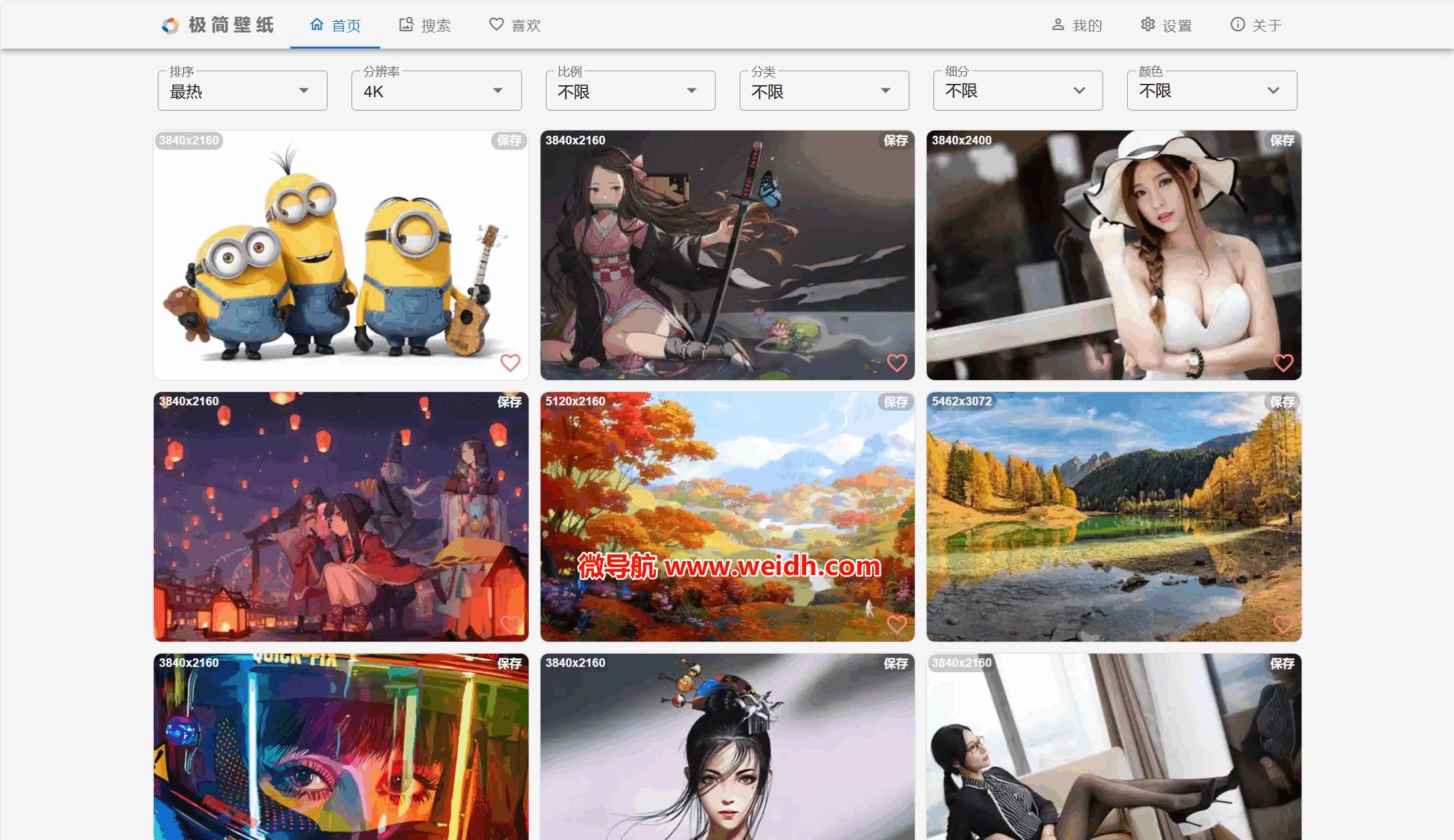Favorite the sky lanterns night wallpaper
This screenshot has width=1454, height=840.
point(511,624)
